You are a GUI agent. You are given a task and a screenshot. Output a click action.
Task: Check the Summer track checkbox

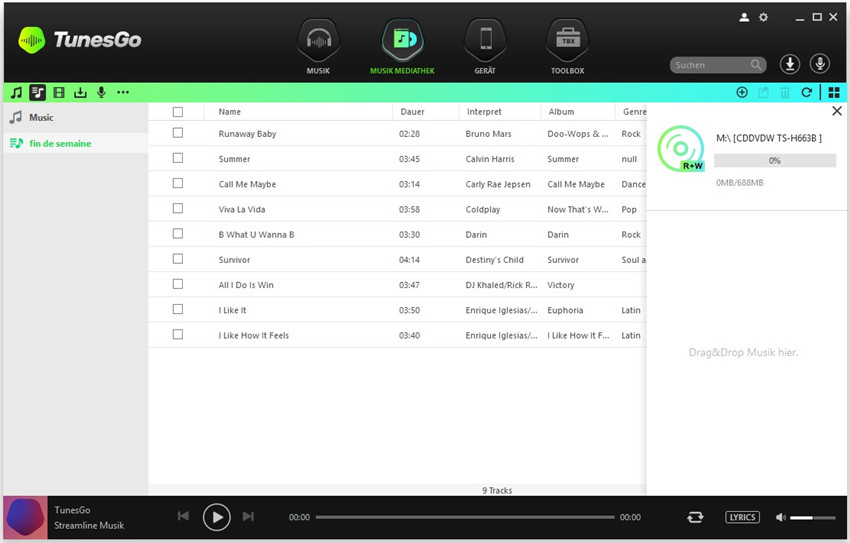178,158
